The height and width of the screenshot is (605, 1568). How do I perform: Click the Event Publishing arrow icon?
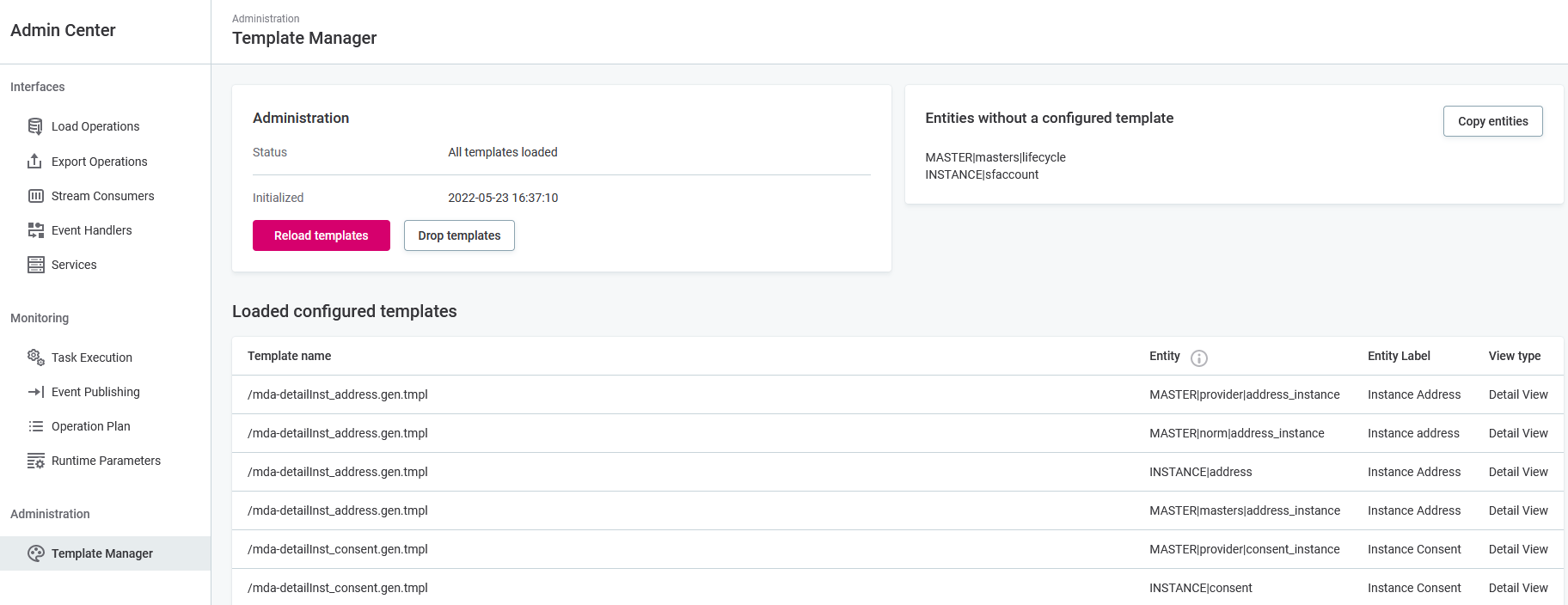pyautogui.click(x=35, y=392)
